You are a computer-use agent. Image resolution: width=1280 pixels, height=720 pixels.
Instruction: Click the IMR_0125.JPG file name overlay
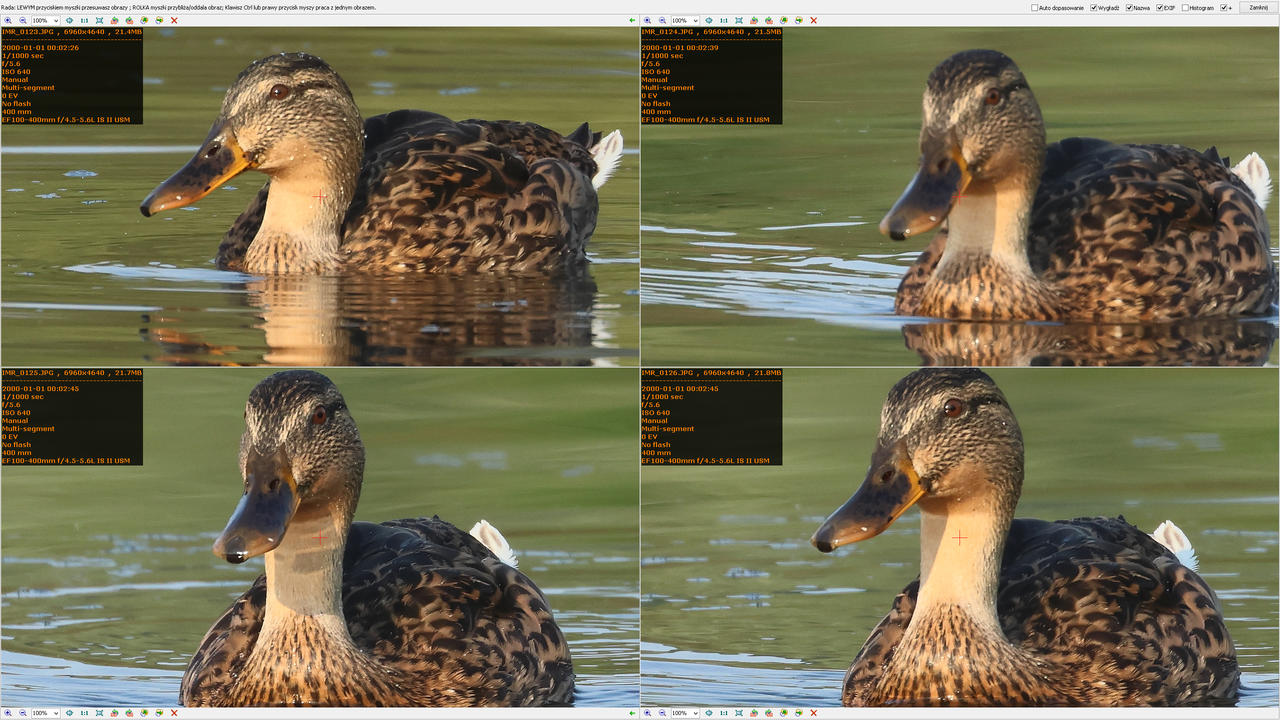[x=26, y=372]
